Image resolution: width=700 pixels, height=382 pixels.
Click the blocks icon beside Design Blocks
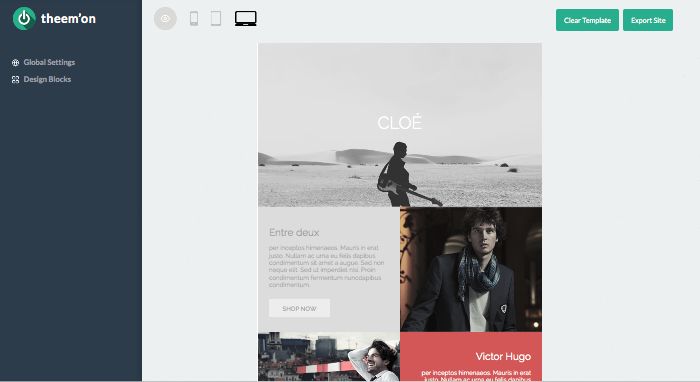(16, 79)
